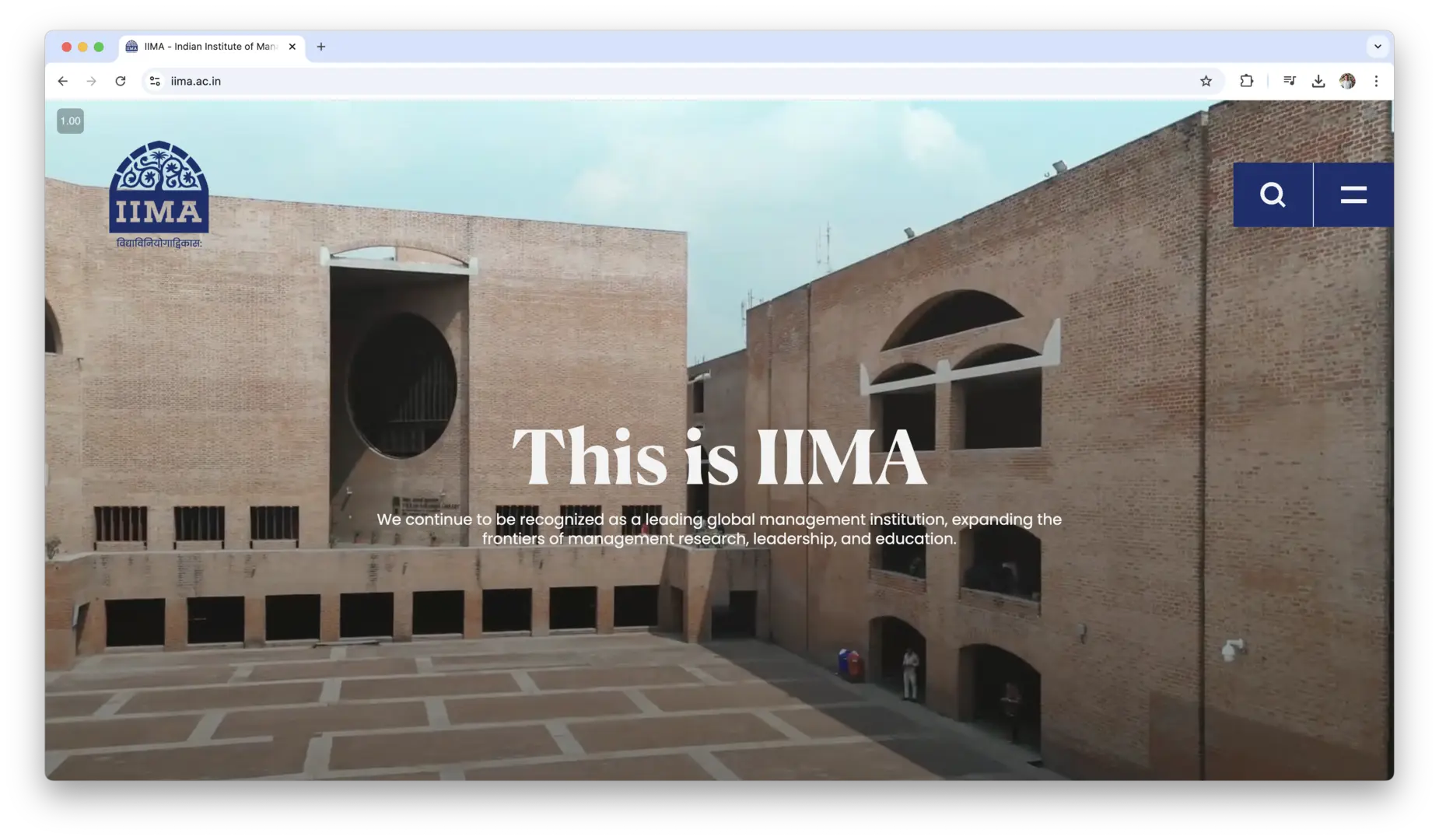Click the IIMA tab favicon
This screenshot has height=840, width=1439.
coord(131,47)
